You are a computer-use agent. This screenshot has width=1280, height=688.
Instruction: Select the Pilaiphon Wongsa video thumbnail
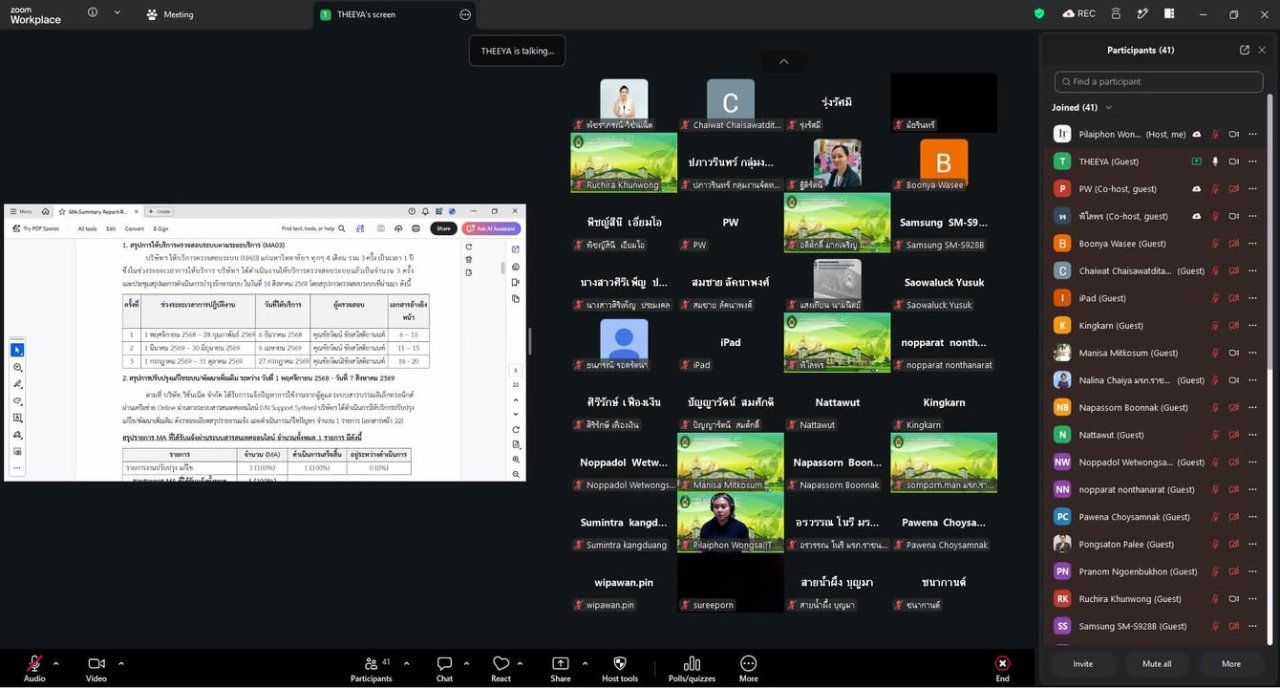[730, 522]
